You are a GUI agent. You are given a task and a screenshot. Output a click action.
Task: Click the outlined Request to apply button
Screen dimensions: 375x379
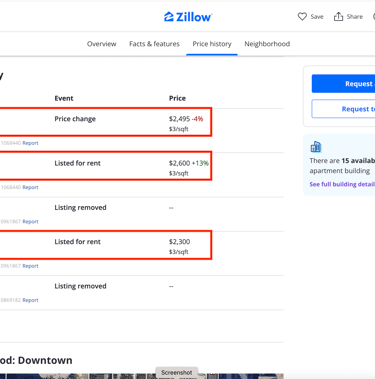(x=343, y=109)
